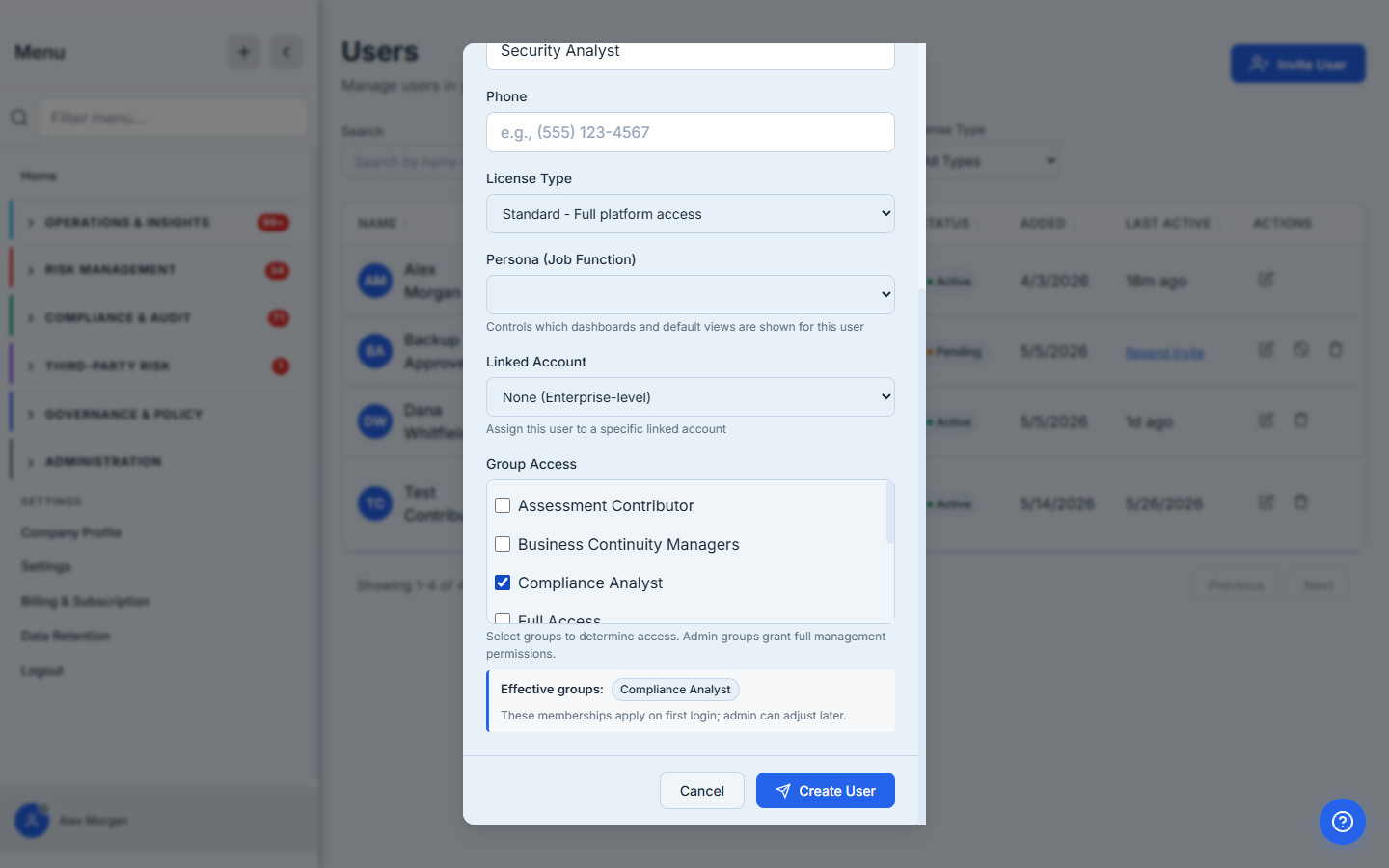Click revoke icon in Backup Approver row

pyautogui.click(x=1301, y=349)
